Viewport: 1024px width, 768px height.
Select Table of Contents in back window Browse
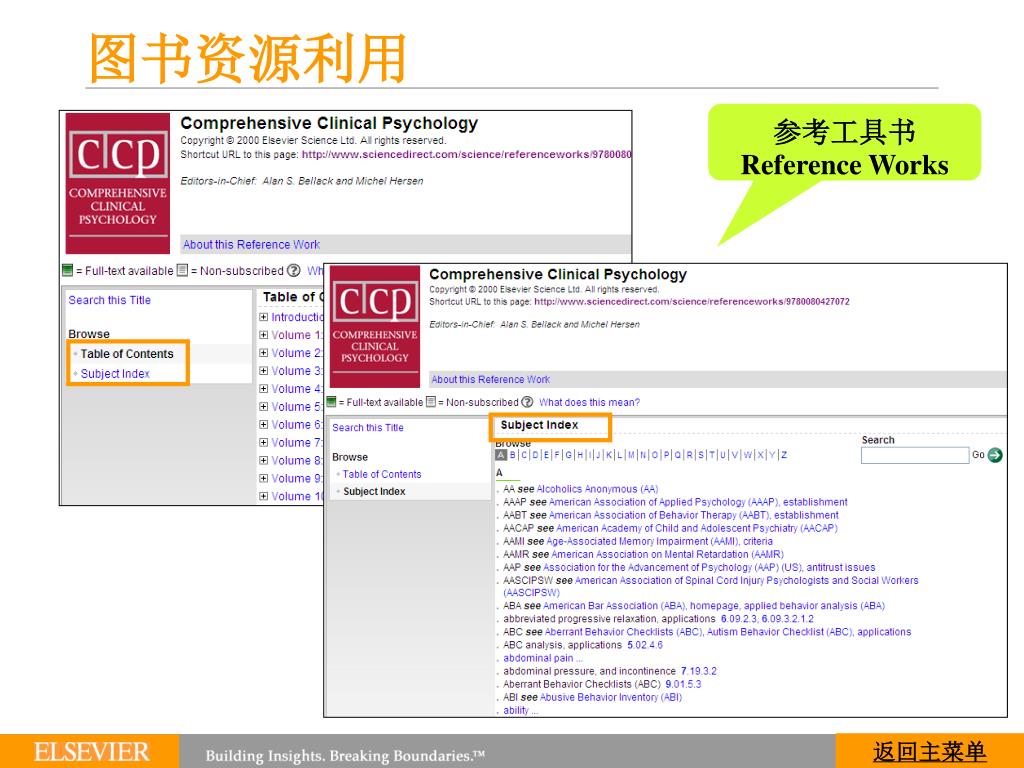coord(127,354)
